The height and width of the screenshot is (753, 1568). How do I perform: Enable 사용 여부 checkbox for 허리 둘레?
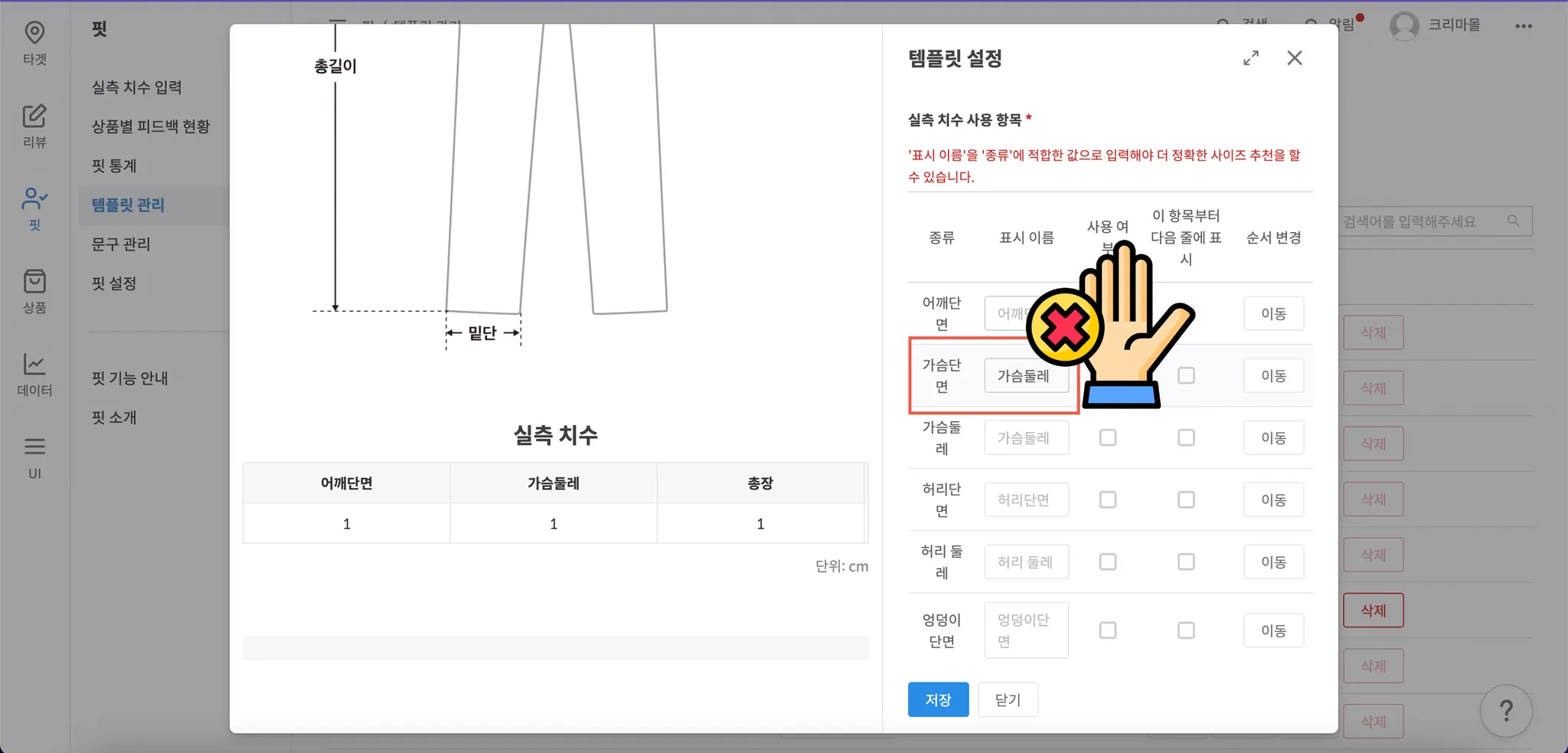pyautogui.click(x=1108, y=561)
